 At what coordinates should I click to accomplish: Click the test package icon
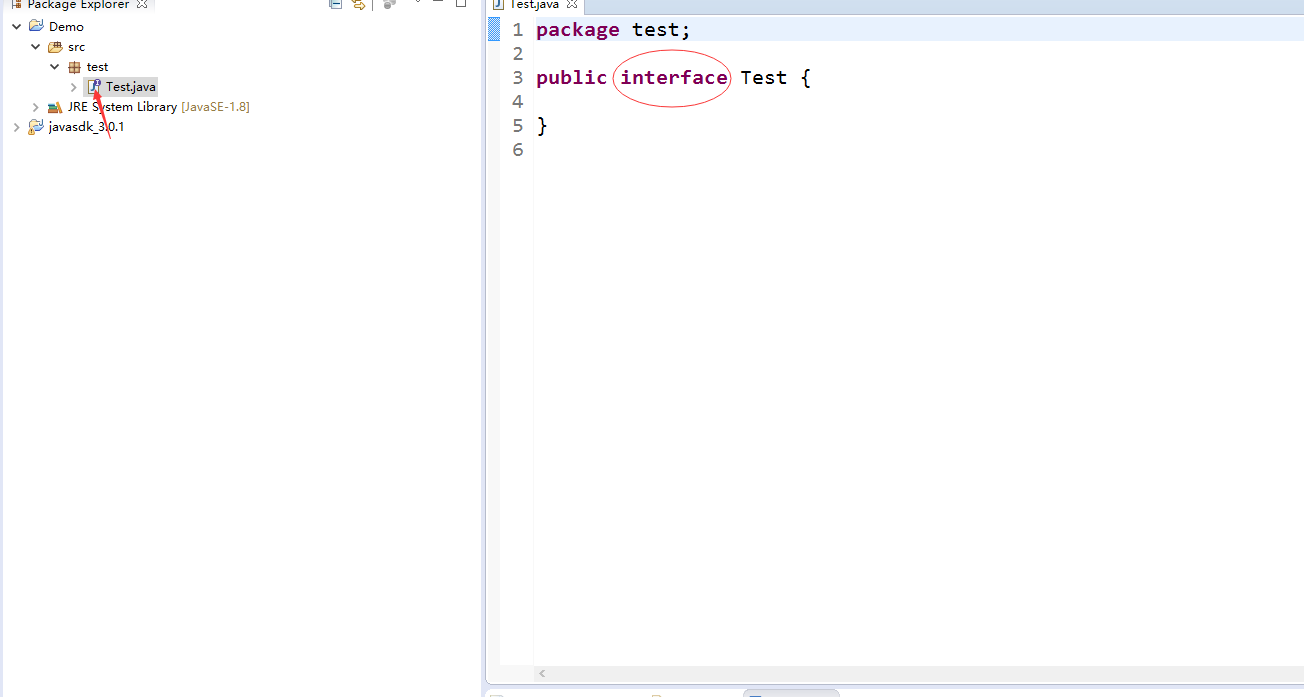click(x=74, y=67)
